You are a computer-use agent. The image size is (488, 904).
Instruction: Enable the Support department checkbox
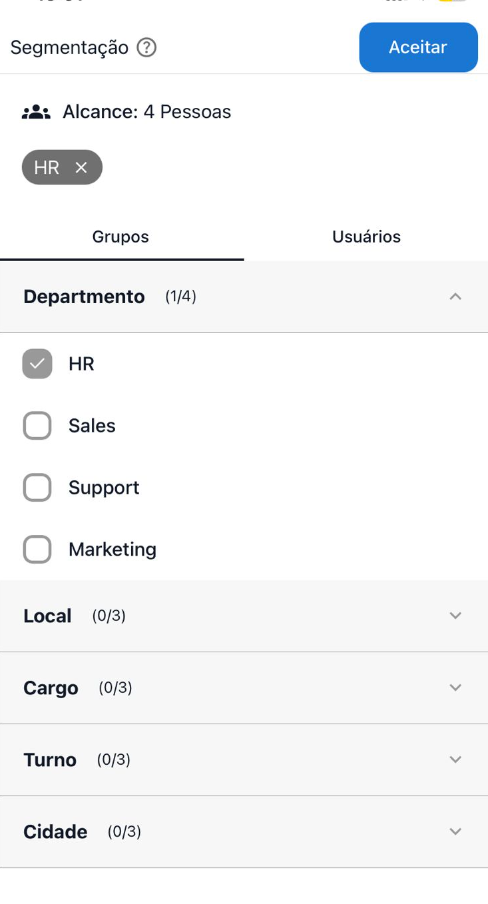[x=37, y=488]
